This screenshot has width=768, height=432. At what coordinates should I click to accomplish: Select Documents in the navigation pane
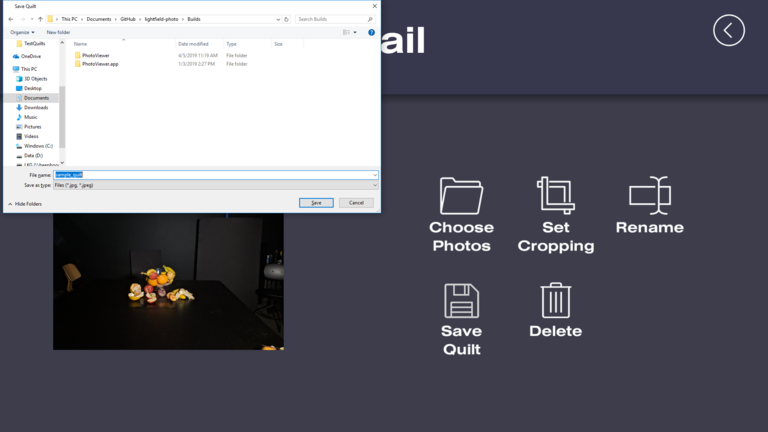click(36, 98)
